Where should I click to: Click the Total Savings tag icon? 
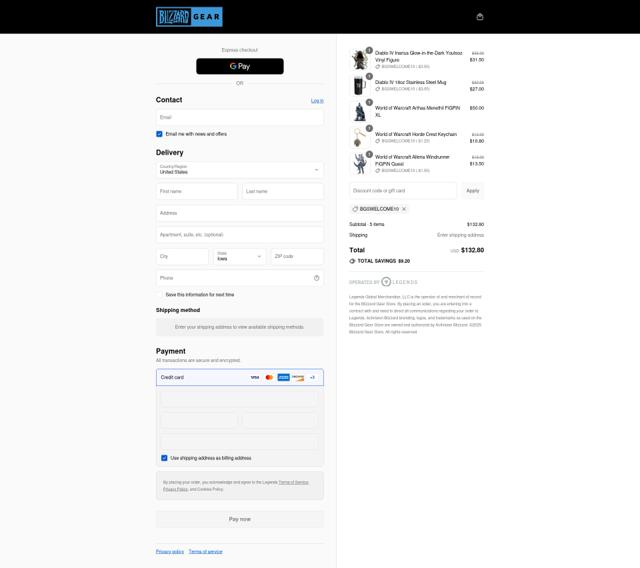tap(352, 261)
